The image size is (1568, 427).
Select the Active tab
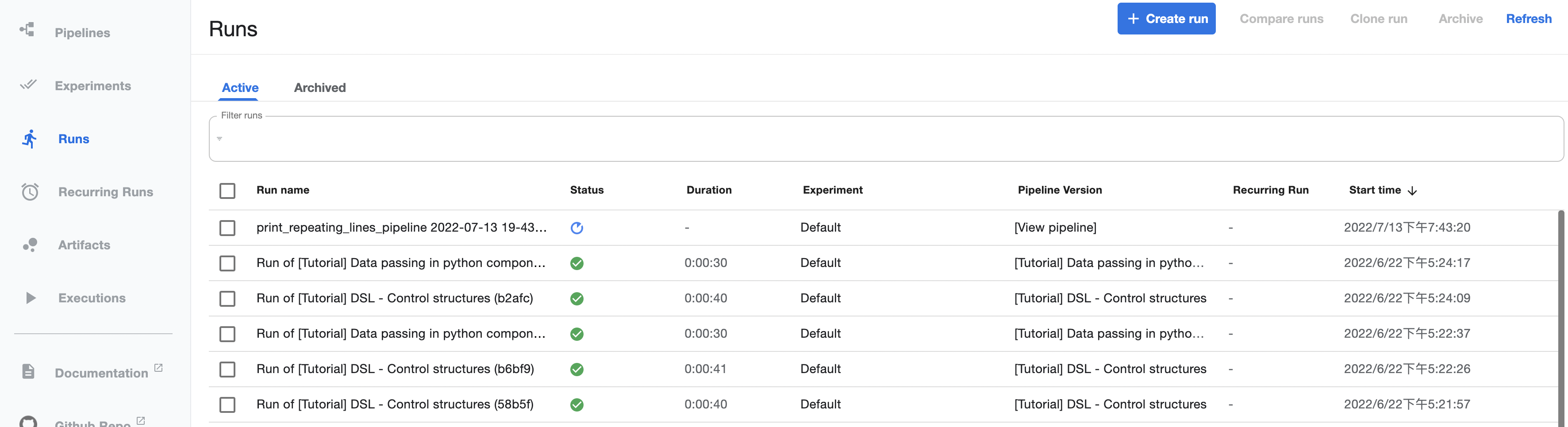point(240,88)
